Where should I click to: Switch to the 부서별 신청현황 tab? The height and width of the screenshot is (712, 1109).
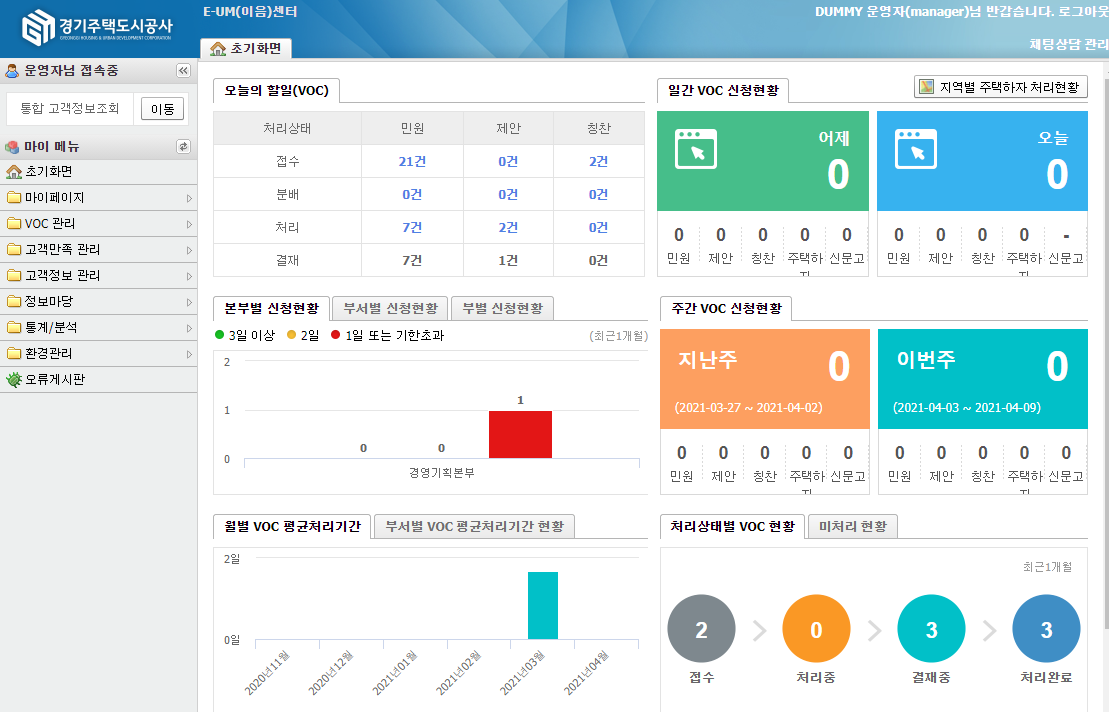click(x=389, y=308)
